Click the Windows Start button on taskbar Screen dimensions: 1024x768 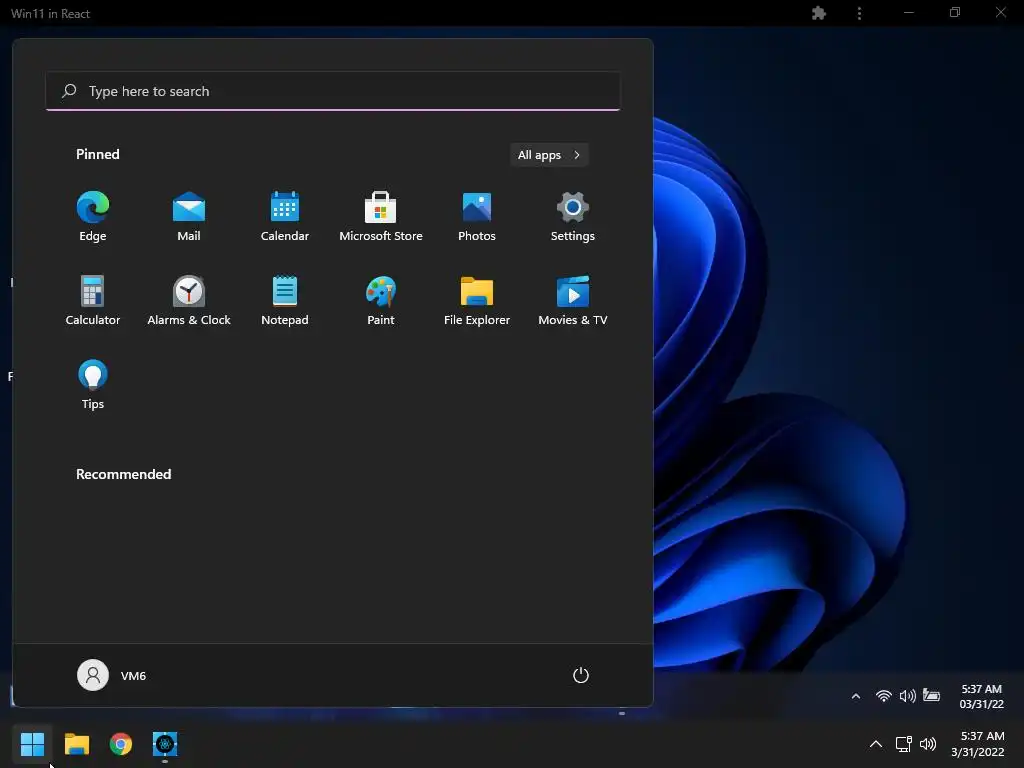coord(32,744)
